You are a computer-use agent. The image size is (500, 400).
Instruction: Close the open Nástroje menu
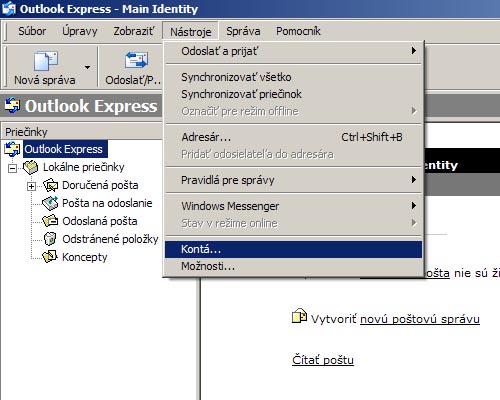click(x=191, y=32)
